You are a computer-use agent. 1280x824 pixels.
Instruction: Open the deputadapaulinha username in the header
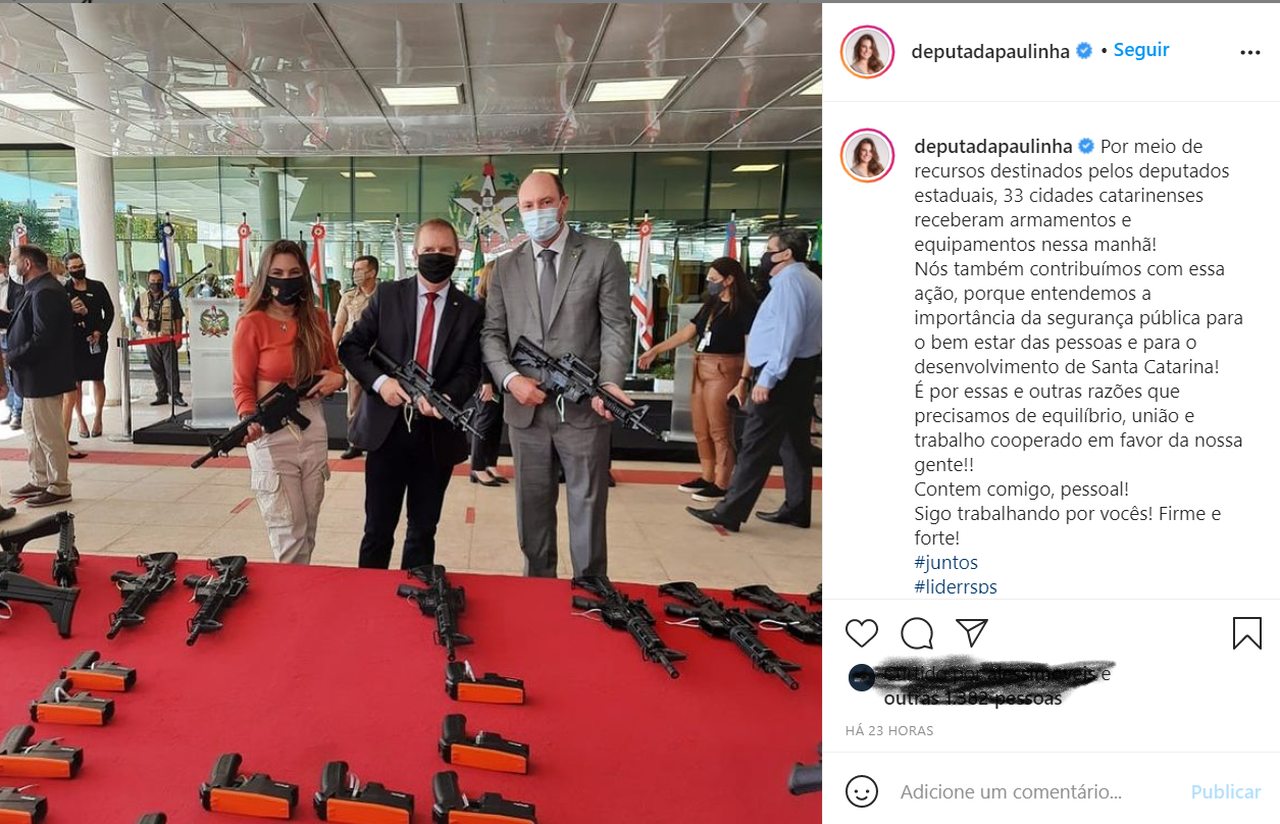990,52
